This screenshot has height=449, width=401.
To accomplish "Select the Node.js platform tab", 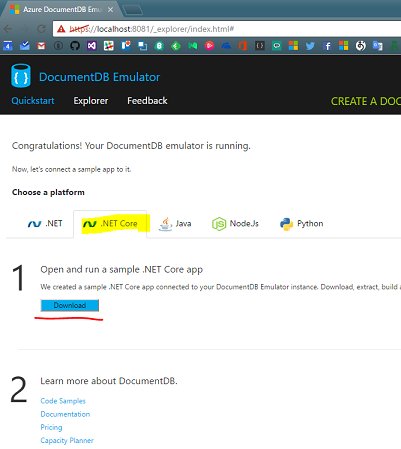I will coord(235,224).
